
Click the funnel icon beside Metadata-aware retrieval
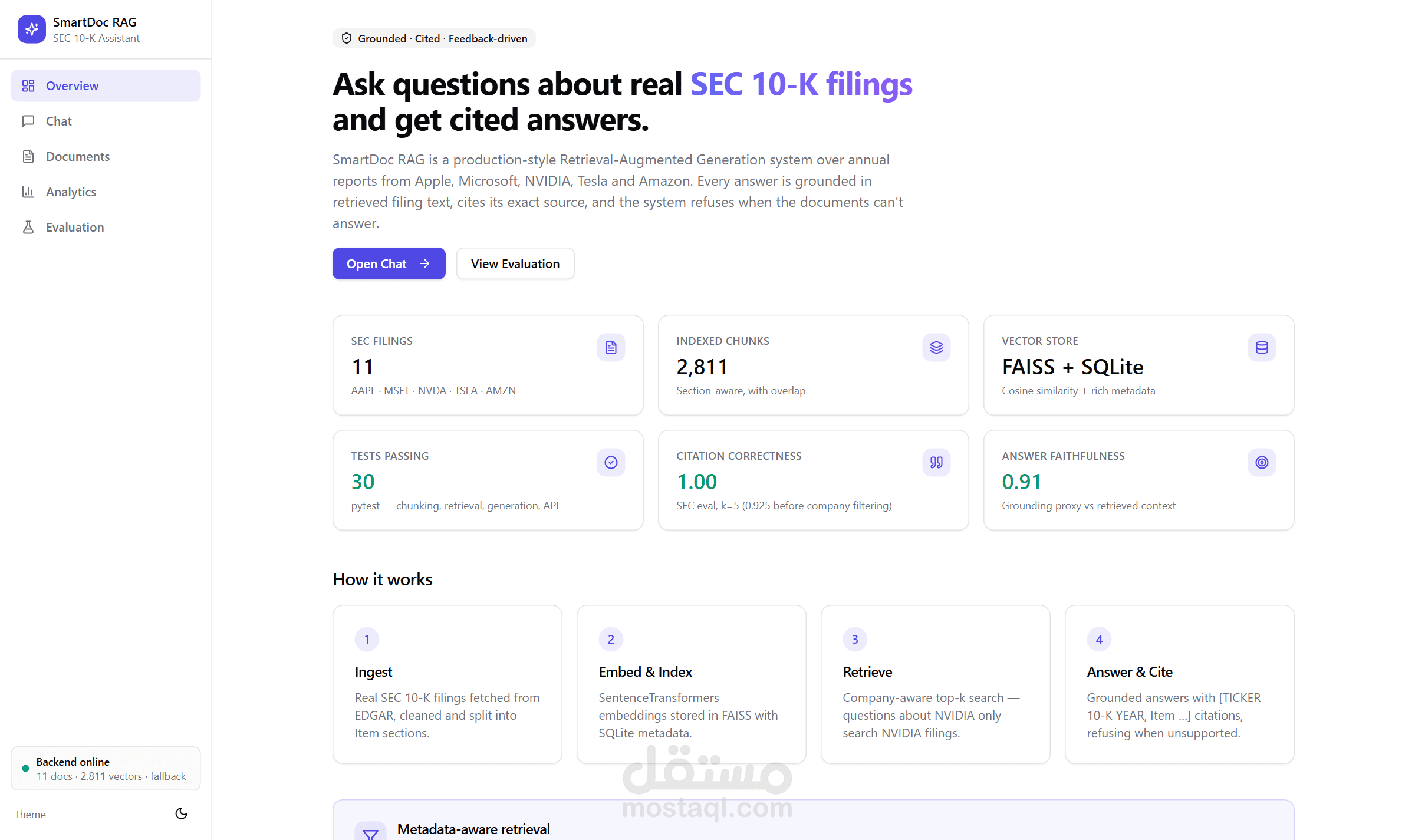(x=370, y=832)
